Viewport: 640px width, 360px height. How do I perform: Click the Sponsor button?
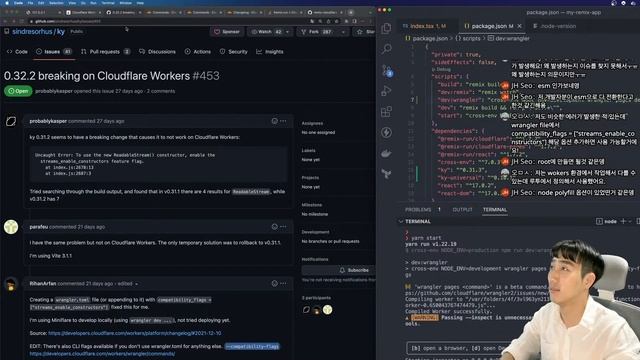[227, 32]
